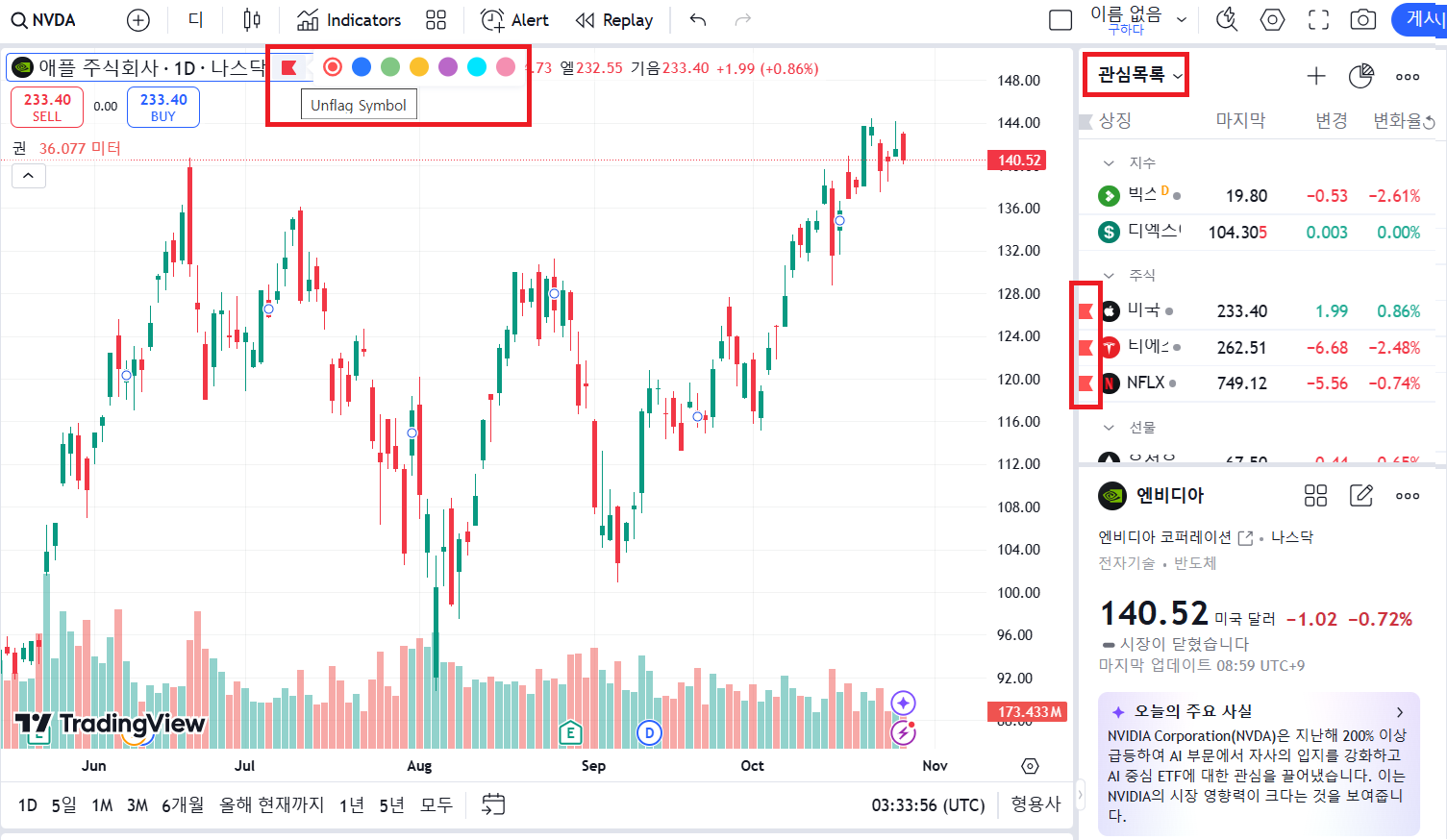Image resolution: width=1447 pixels, height=840 pixels.
Task: Redo chart action
Action: click(742, 20)
